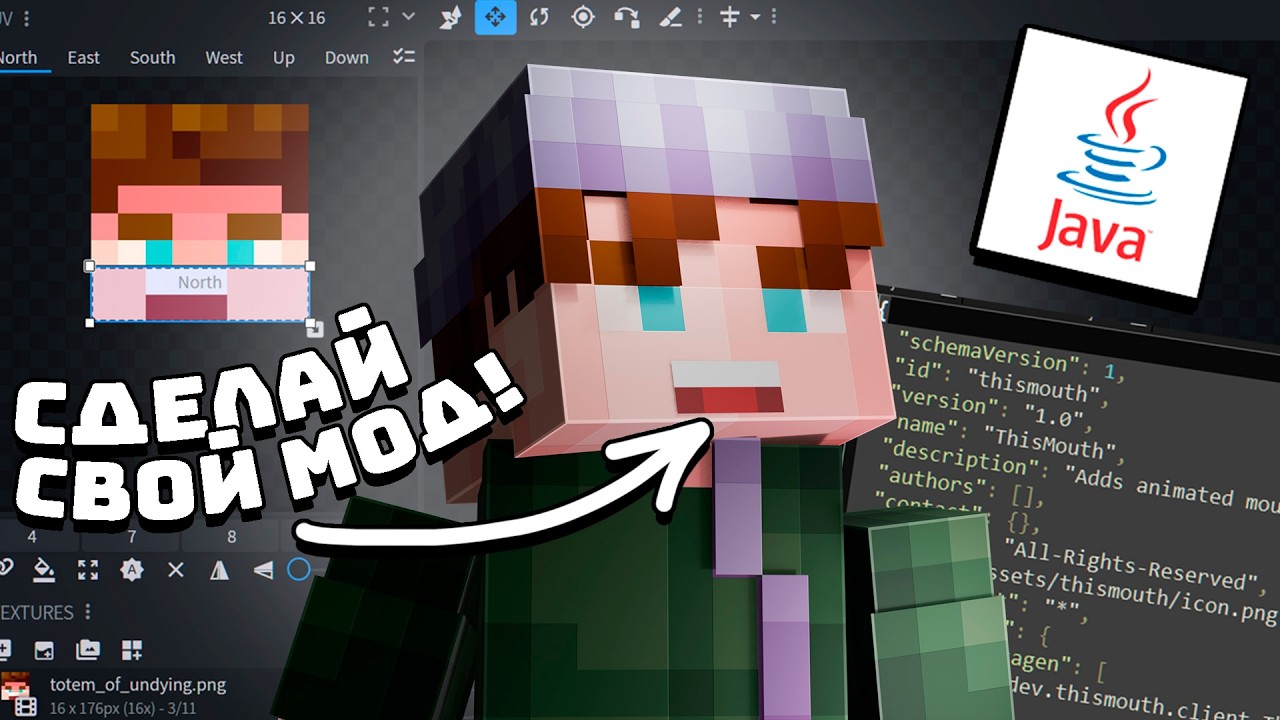
Task: Click the import texture image icon
Action: pos(44,650)
